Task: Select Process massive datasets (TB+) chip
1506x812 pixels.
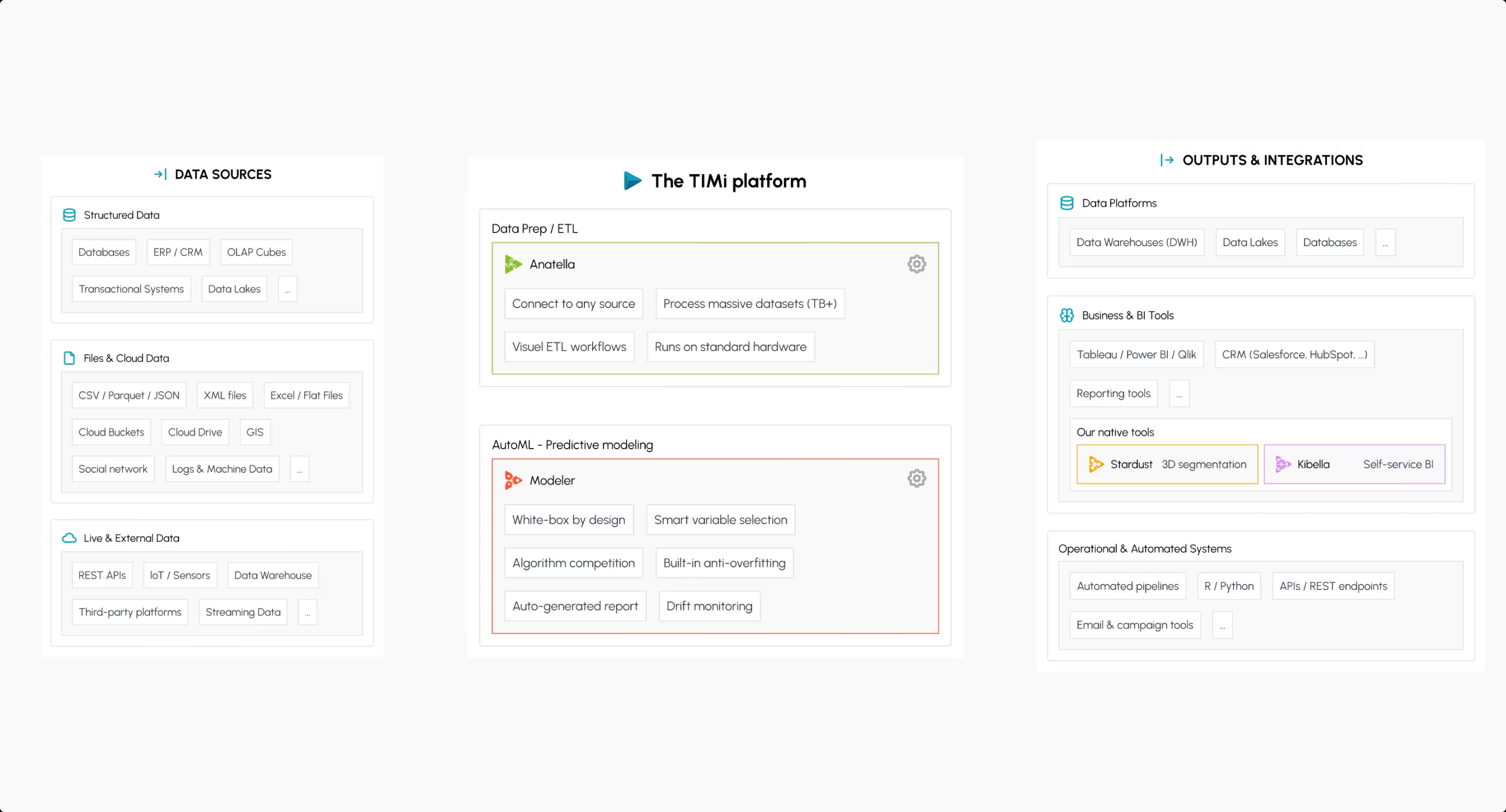Action: (750, 303)
